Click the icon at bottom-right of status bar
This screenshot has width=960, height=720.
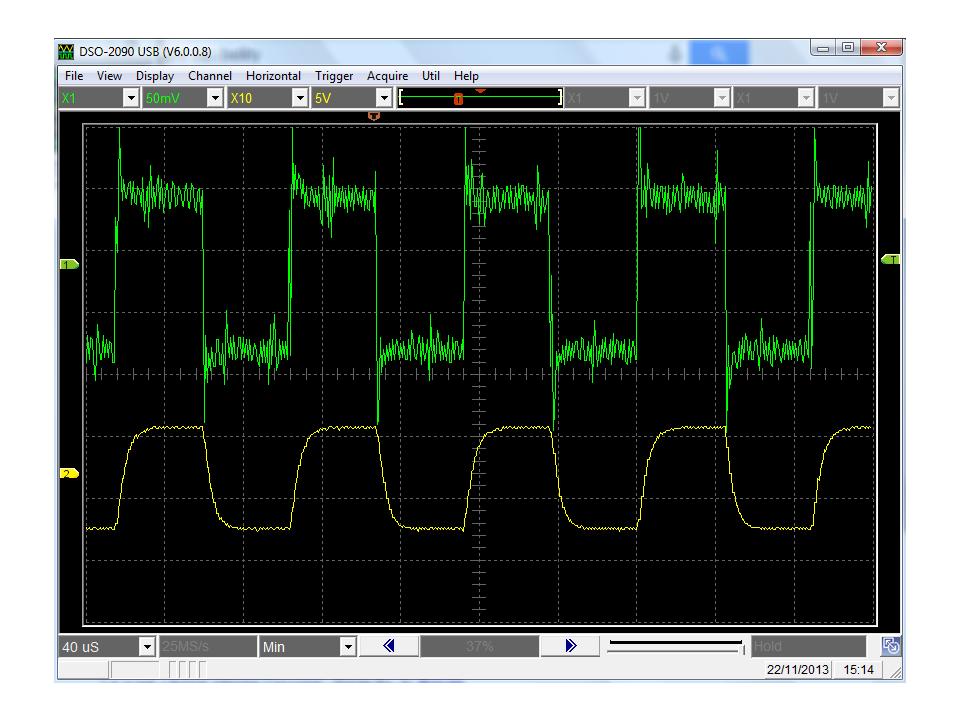891,647
